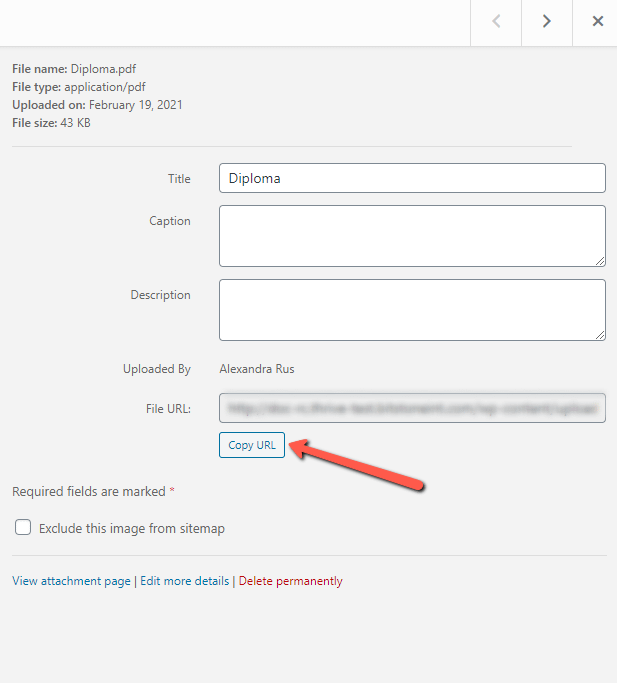Go to the next attachment arrow
The image size is (617, 683).
tap(547, 22)
